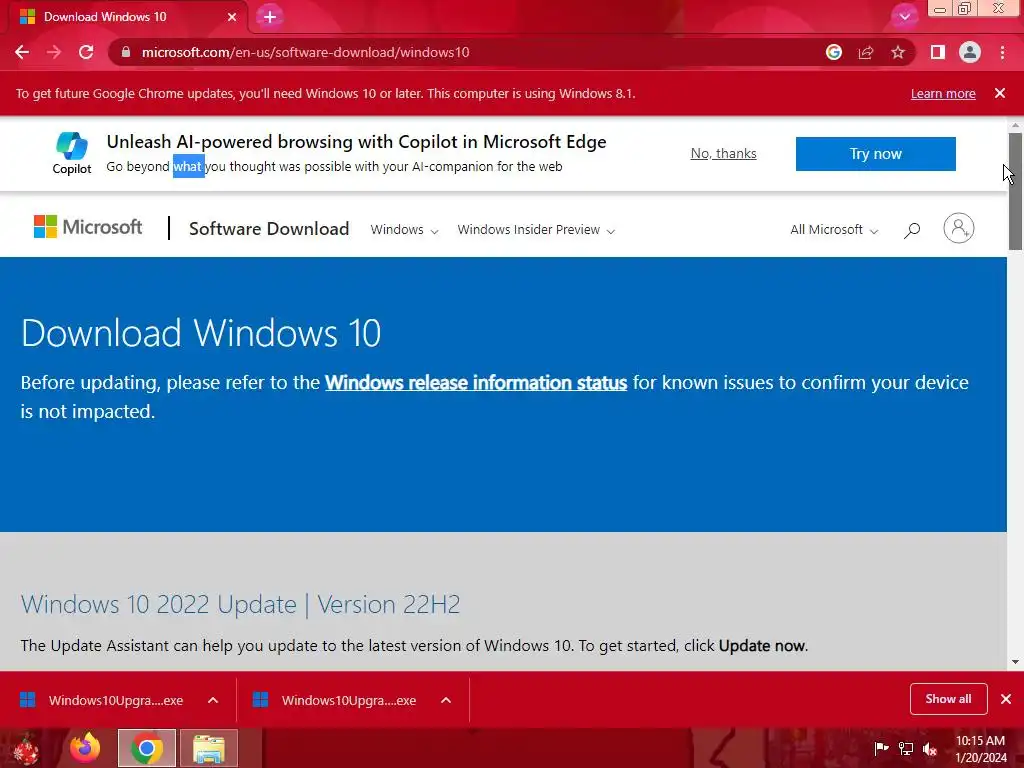Expand the Windows menu
This screenshot has width=1024, height=768.
pyautogui.click(x=404, y=230)
